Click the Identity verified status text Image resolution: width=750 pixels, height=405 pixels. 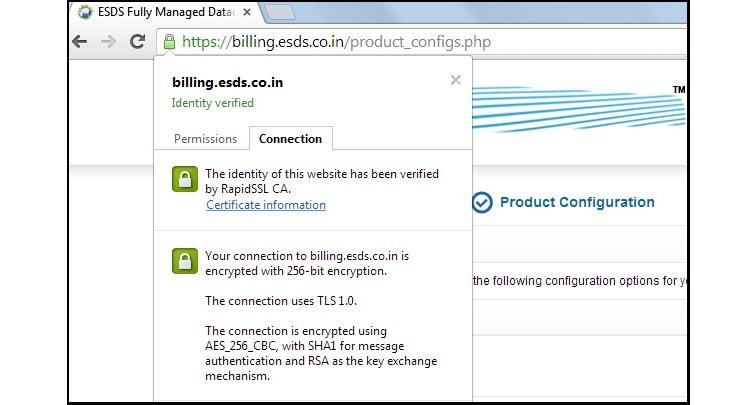coord(212,103)
